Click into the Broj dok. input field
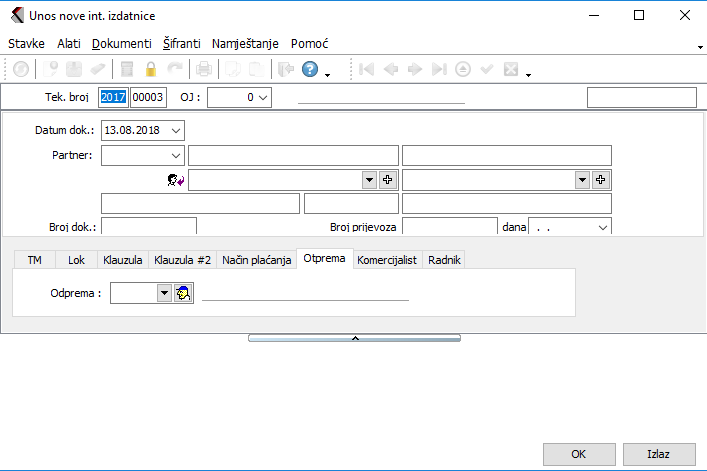707x471 pixels. point(149,227)
